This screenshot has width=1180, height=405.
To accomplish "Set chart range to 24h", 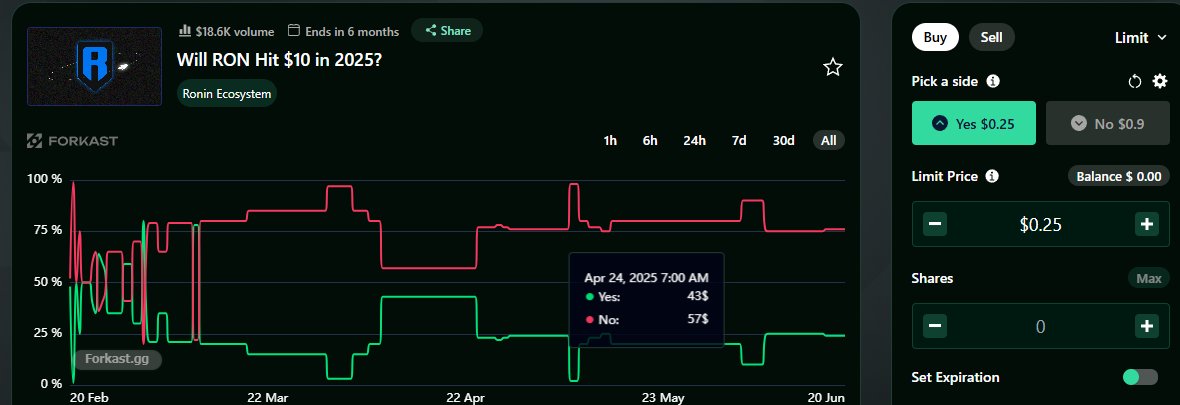I will click(x=695, y=141).
